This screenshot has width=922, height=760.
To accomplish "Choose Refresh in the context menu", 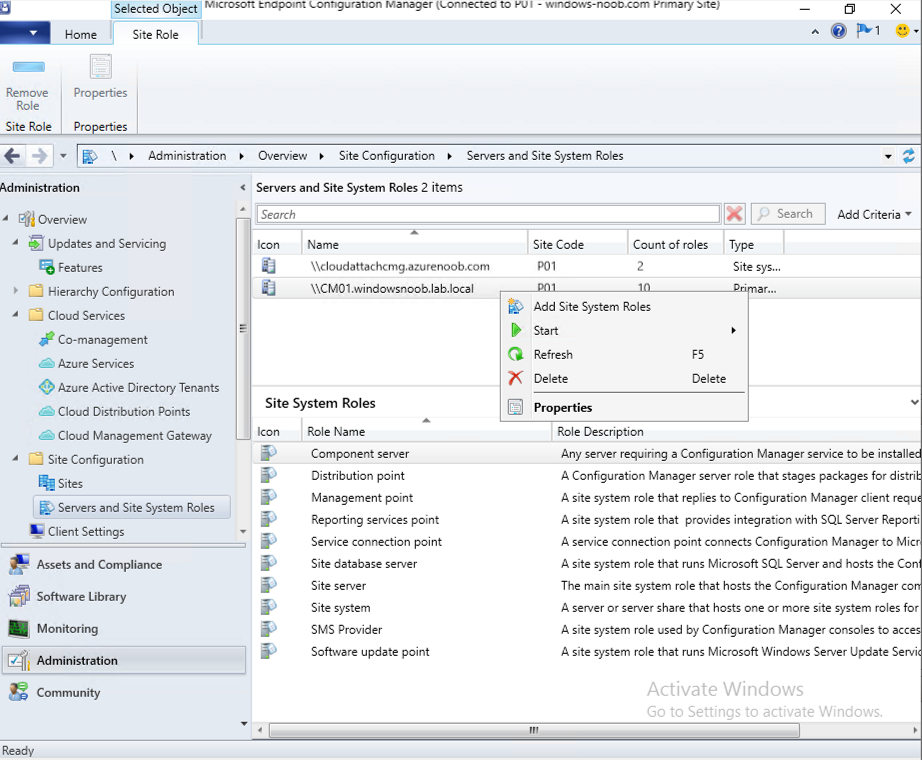I will point(624,355).
